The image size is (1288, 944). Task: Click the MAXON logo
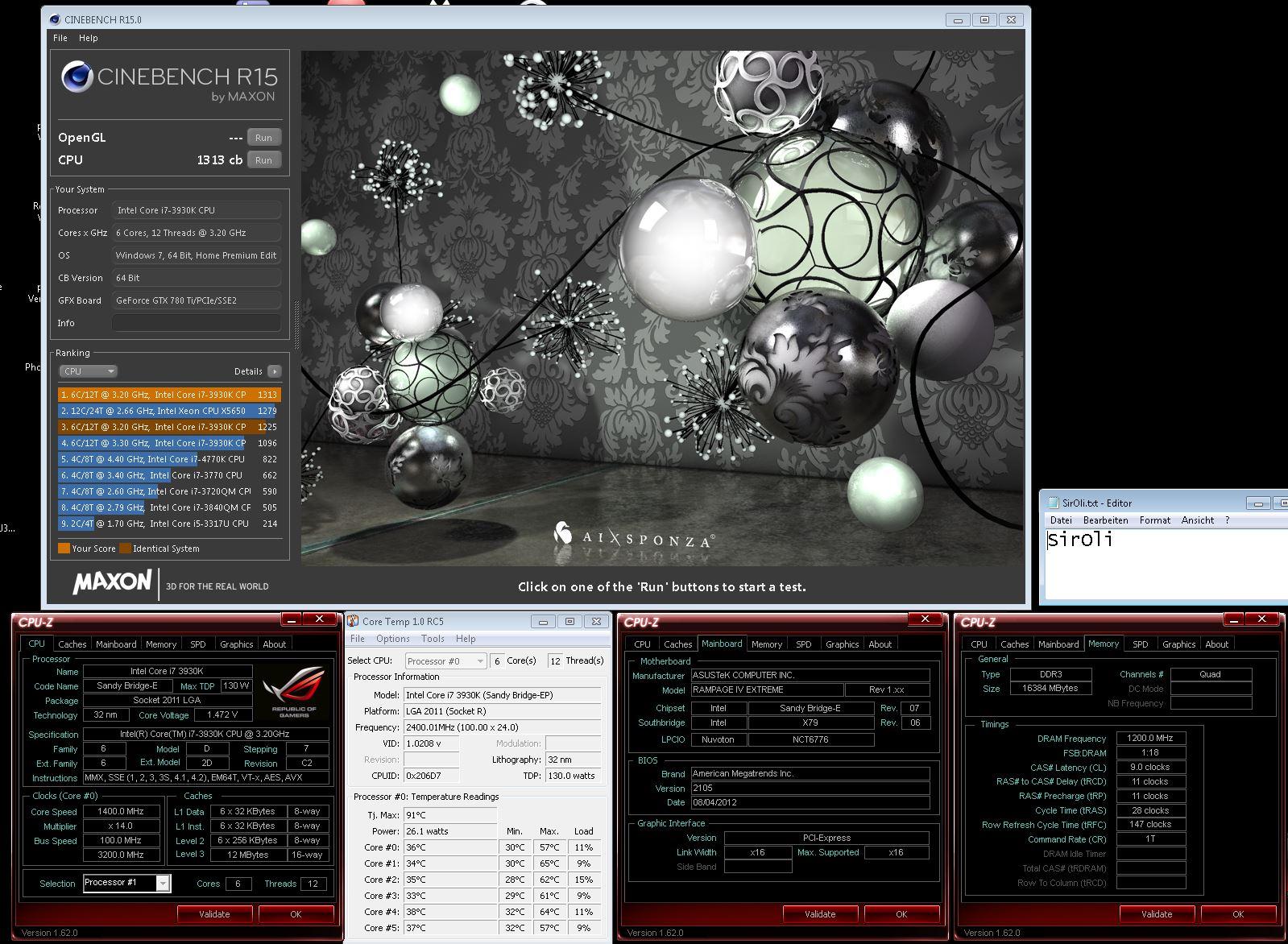pos(112,582)
